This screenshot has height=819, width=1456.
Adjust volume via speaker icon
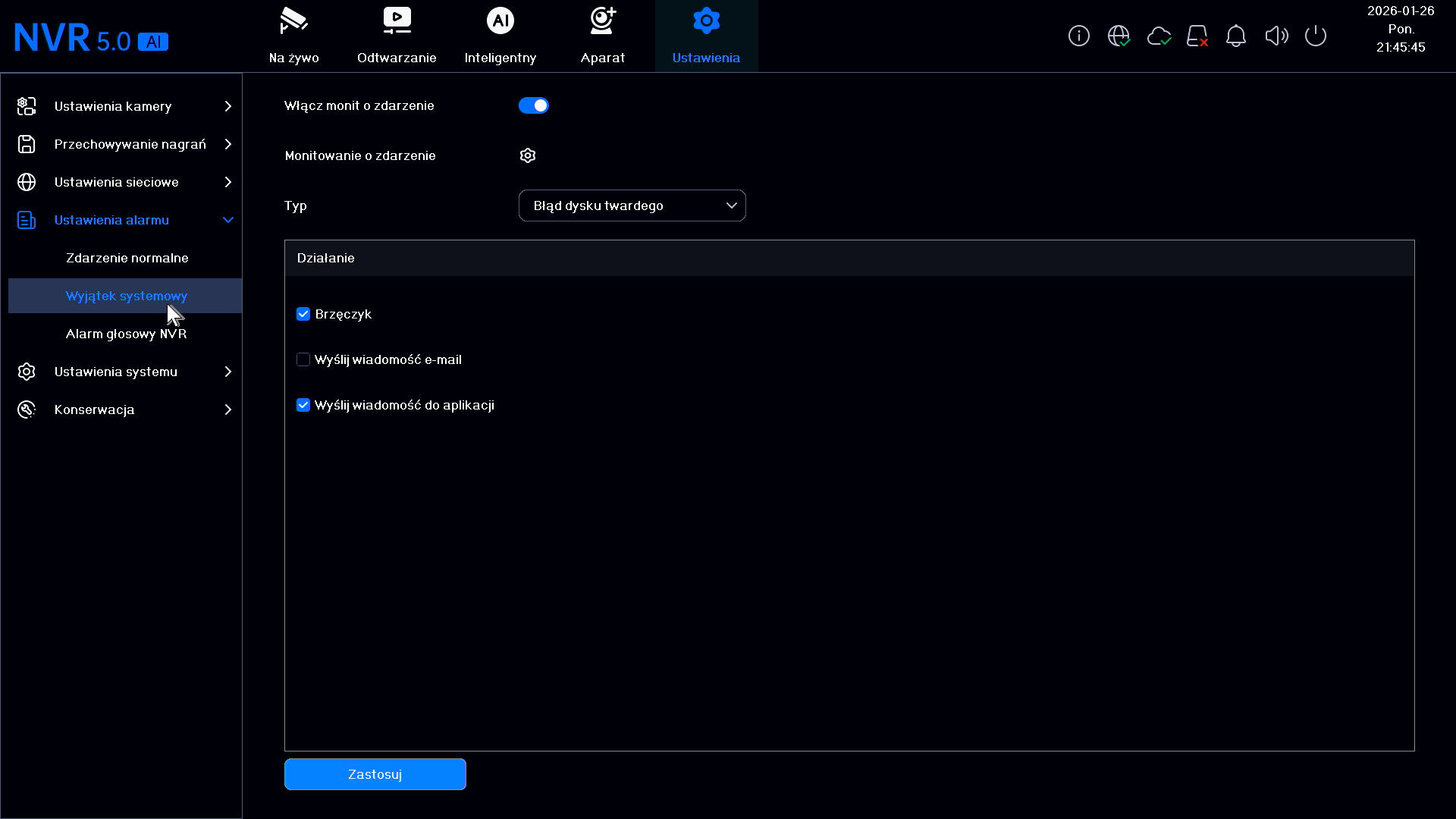click(x=1276, y=36)
